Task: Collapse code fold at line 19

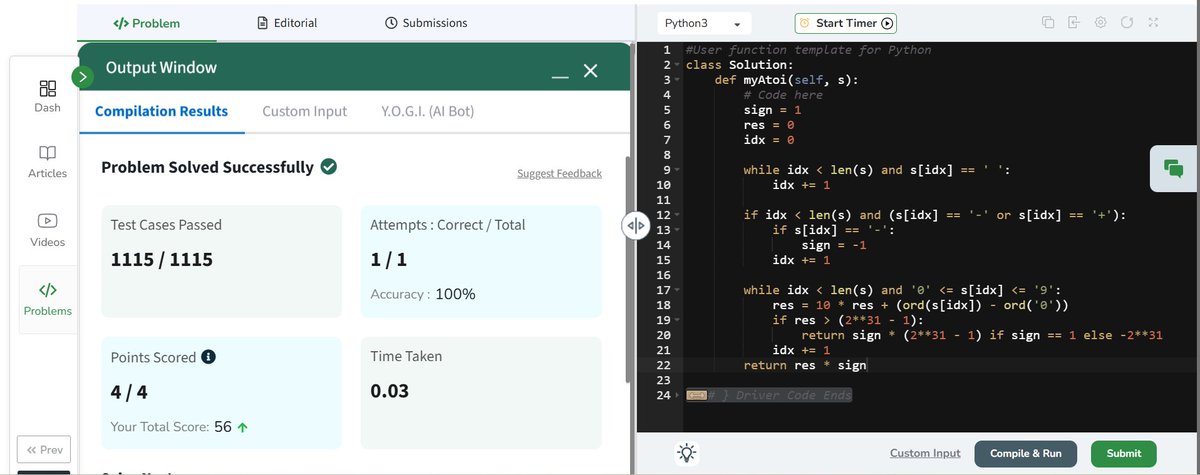Action: 678,320
